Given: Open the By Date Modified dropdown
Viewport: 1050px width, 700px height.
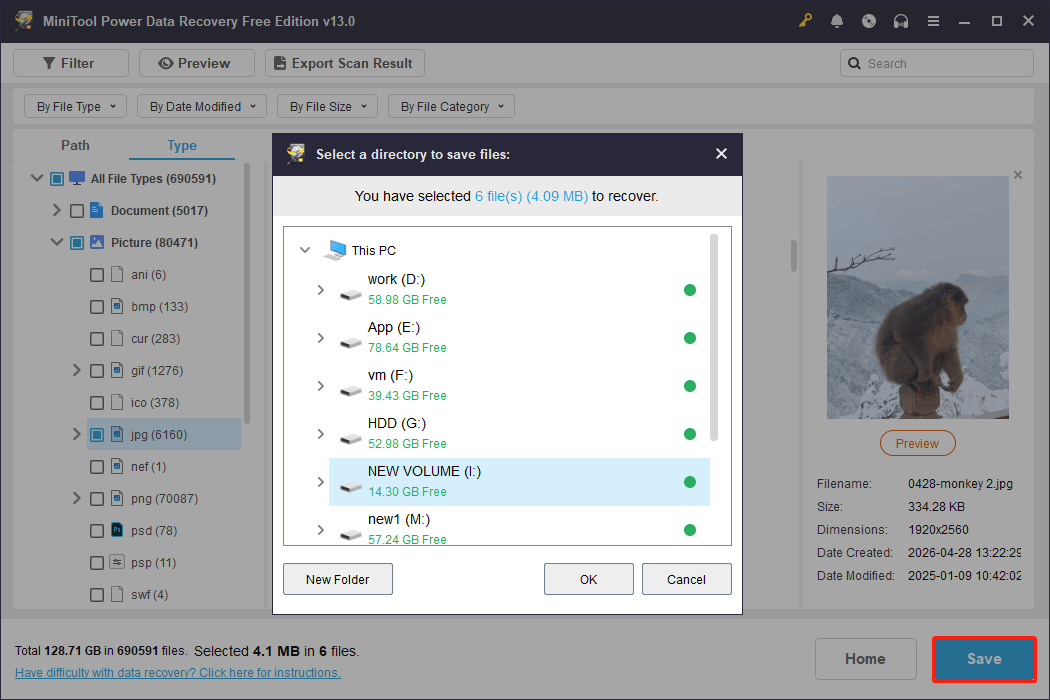Looking at the screenshot, I should (202, 106).
